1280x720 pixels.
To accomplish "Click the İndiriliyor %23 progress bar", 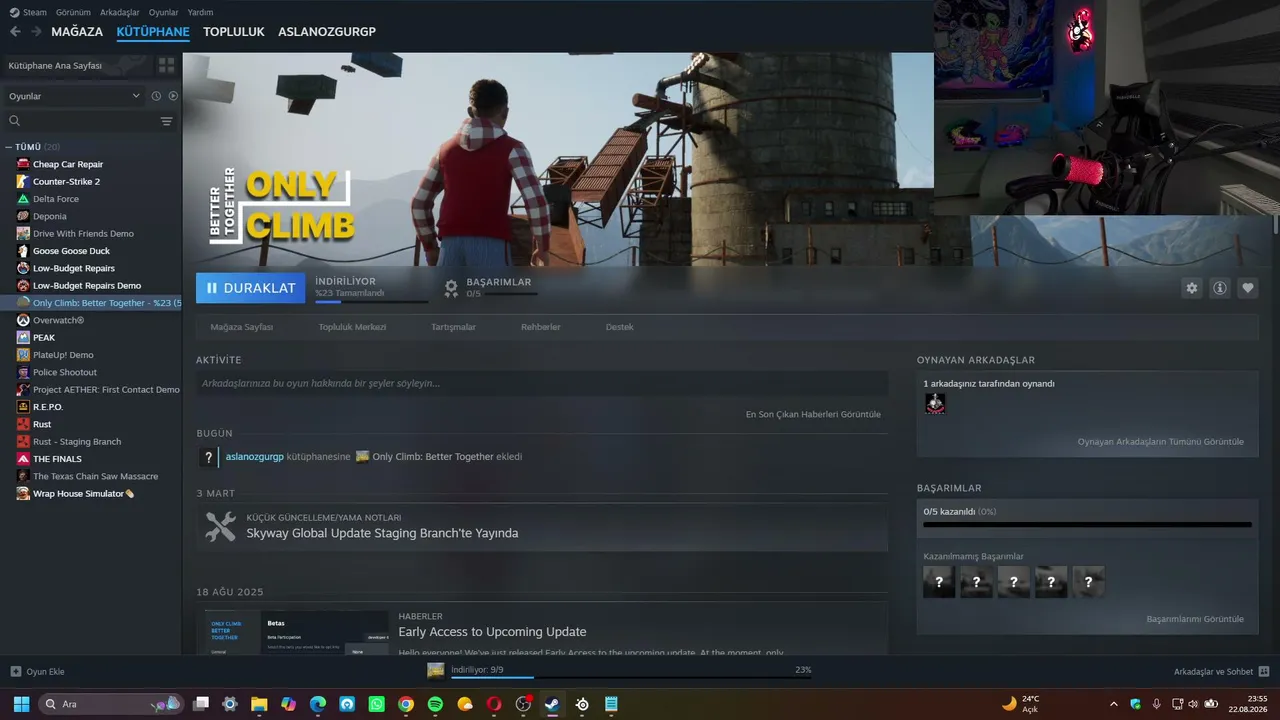I will [x=371, y=301].
